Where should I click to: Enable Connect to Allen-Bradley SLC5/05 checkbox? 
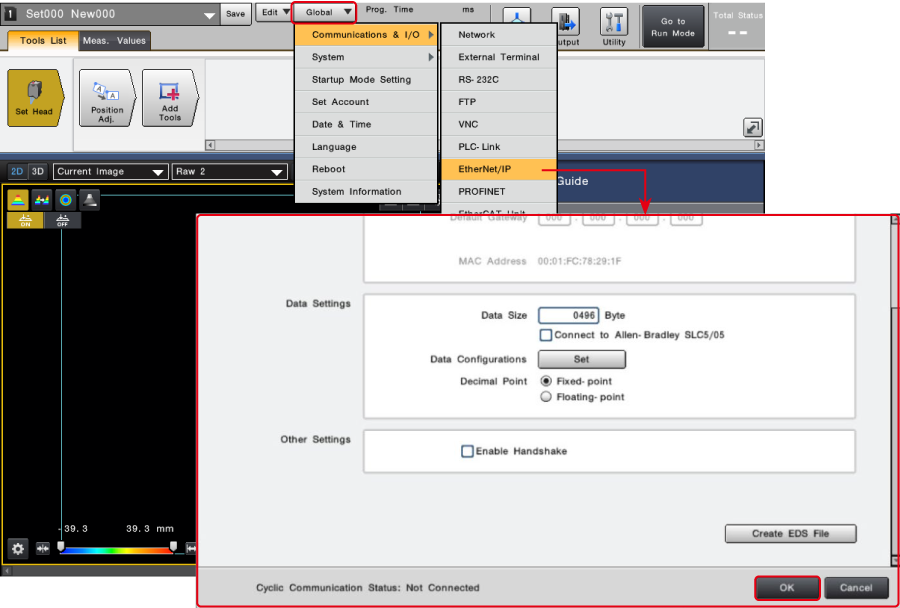pyautogui.click(x=546, y=335)
